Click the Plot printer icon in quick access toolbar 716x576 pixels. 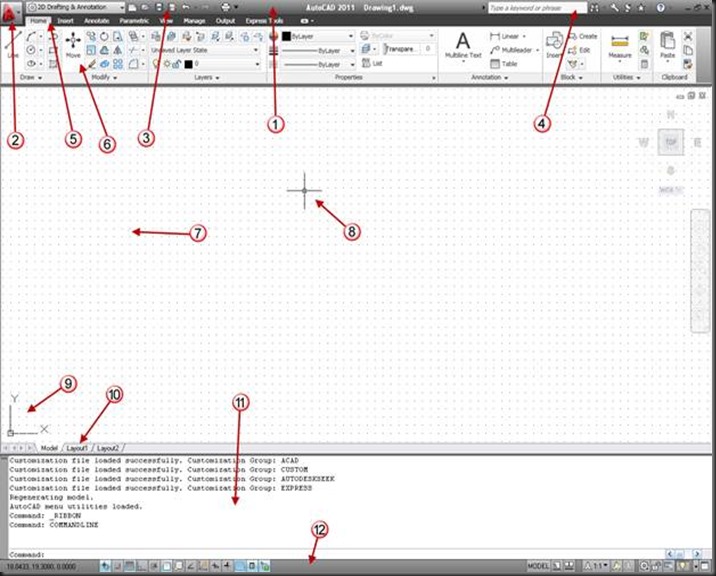click(x=226, y=7)
